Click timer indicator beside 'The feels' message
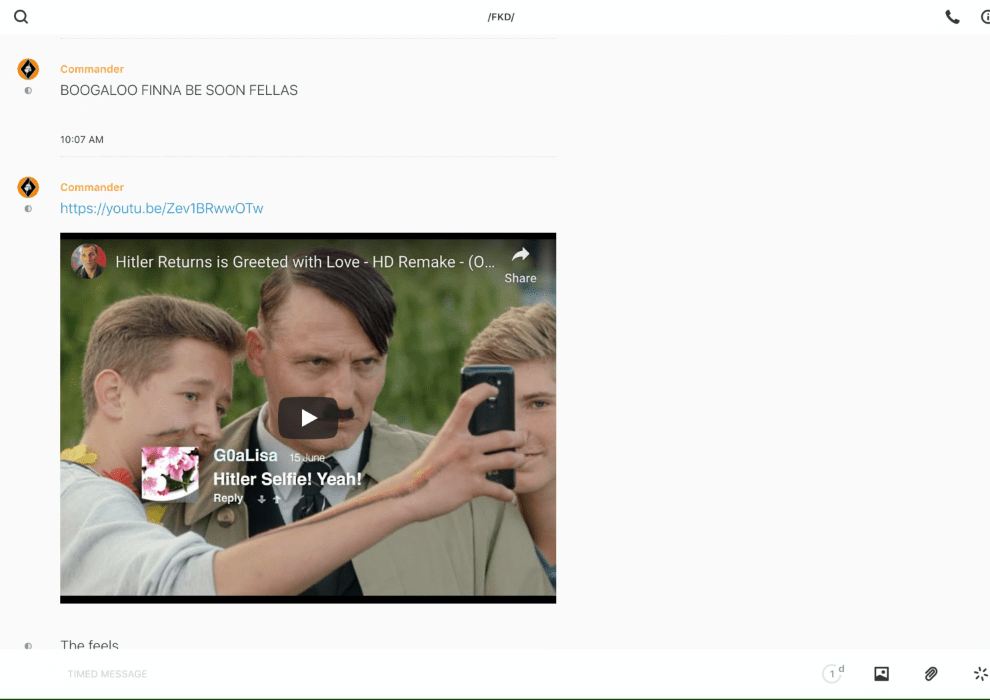990x700 pixels. point(28,646)
